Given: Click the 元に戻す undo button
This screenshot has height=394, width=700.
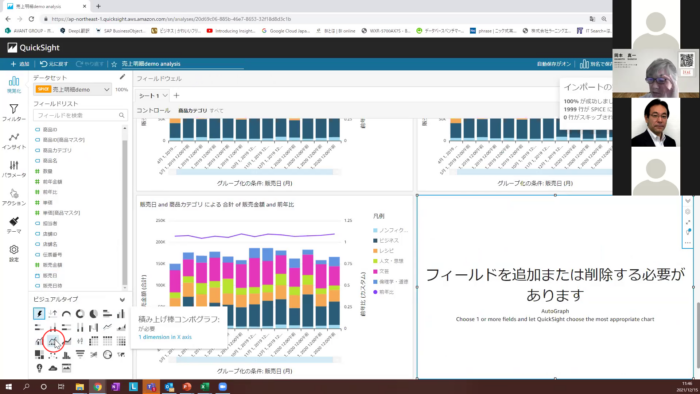Looking at the screenshot, I should coord(54,64).
